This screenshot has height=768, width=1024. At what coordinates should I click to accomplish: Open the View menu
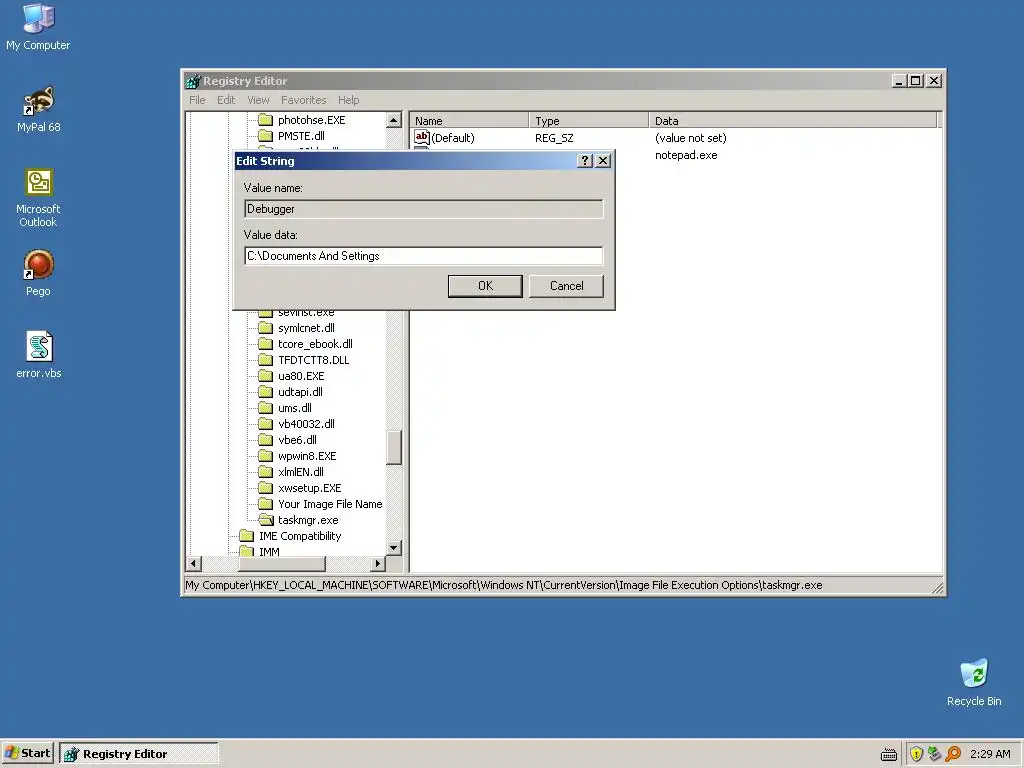tap(258, 100)
